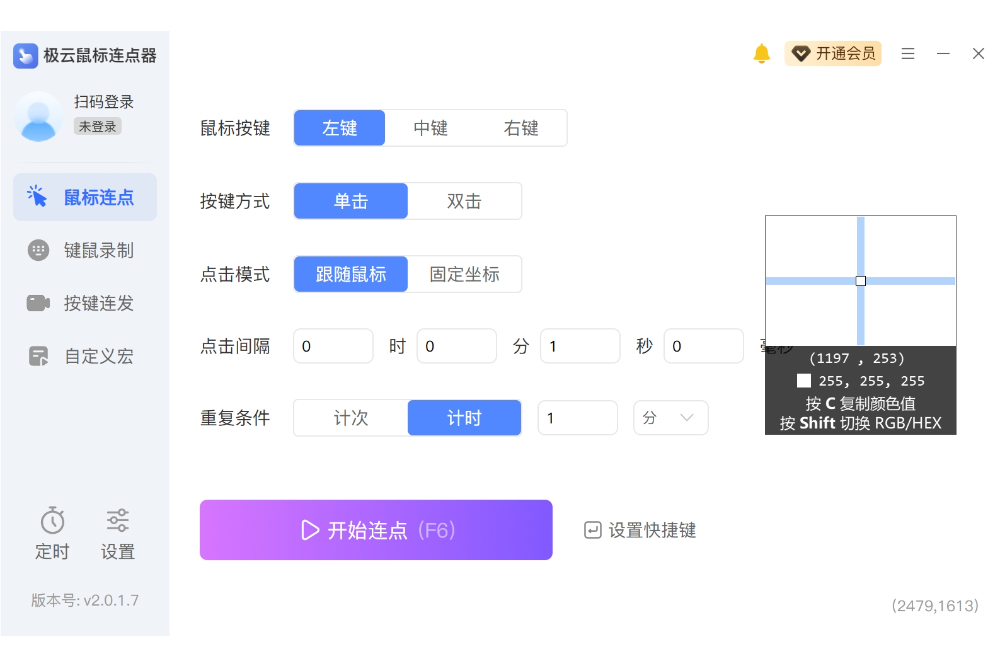Click the user avatar picture
The width and height of the screenshot is (1000, 666).
39,116
